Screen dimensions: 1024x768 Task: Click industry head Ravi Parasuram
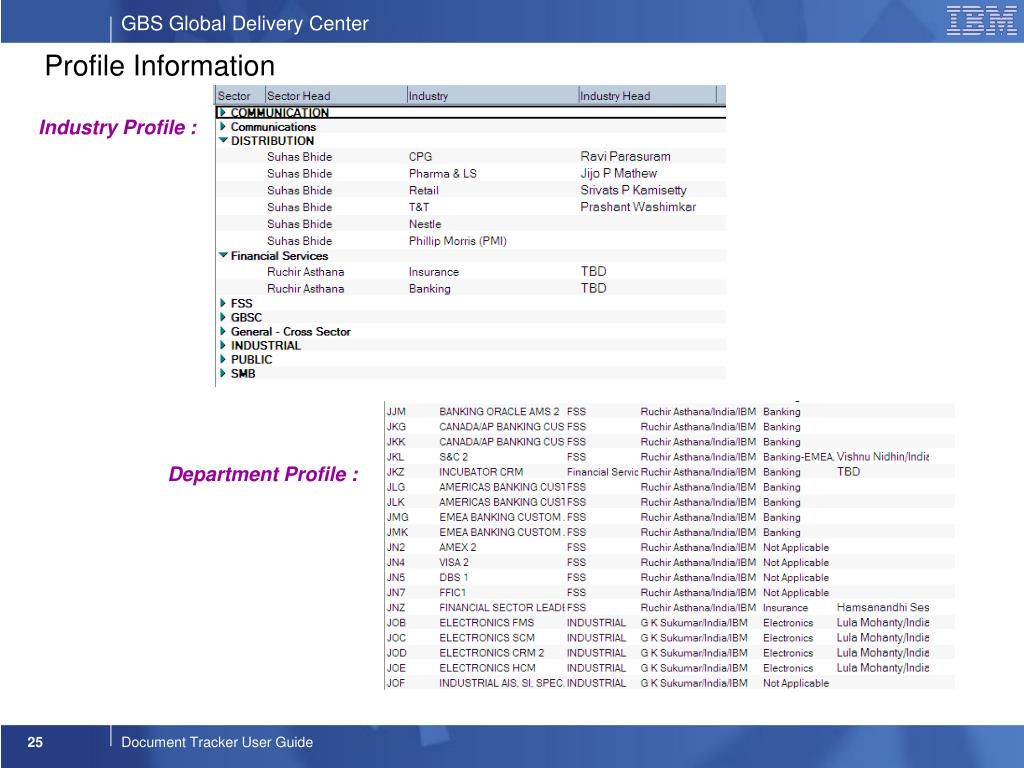click(626, 157)
